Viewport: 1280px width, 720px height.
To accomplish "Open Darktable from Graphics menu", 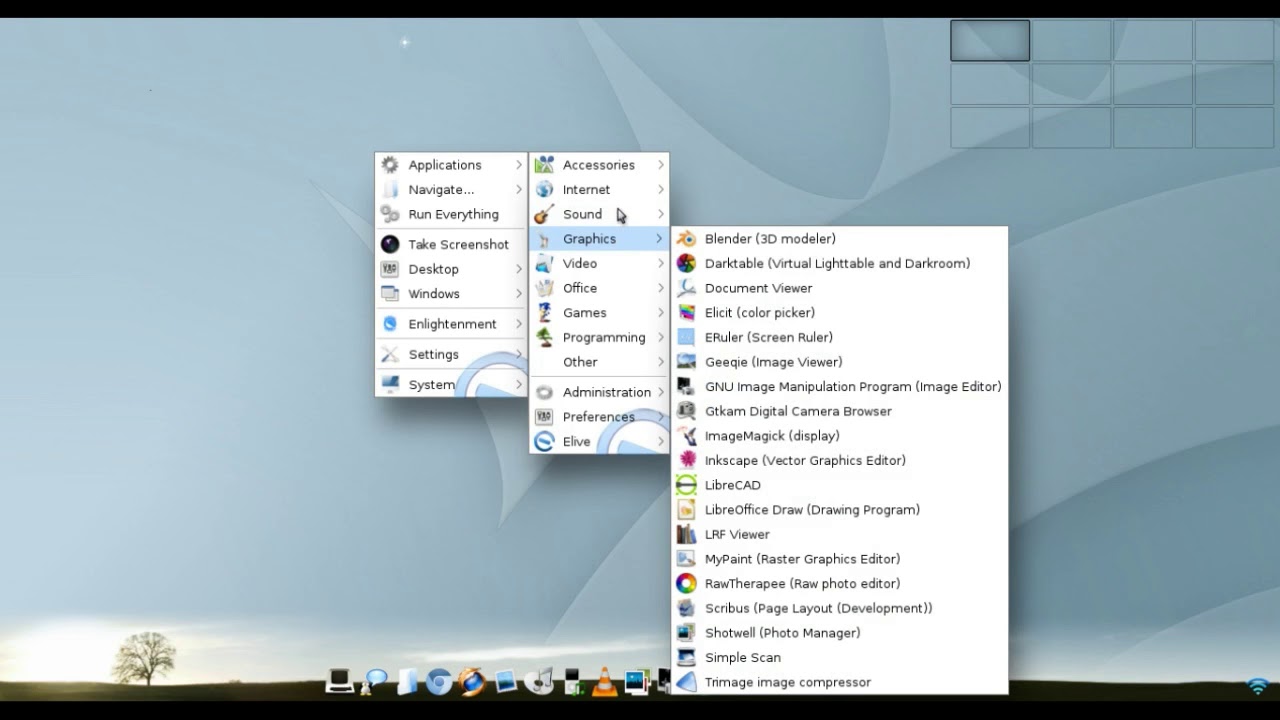I will (x=839, y=263).
